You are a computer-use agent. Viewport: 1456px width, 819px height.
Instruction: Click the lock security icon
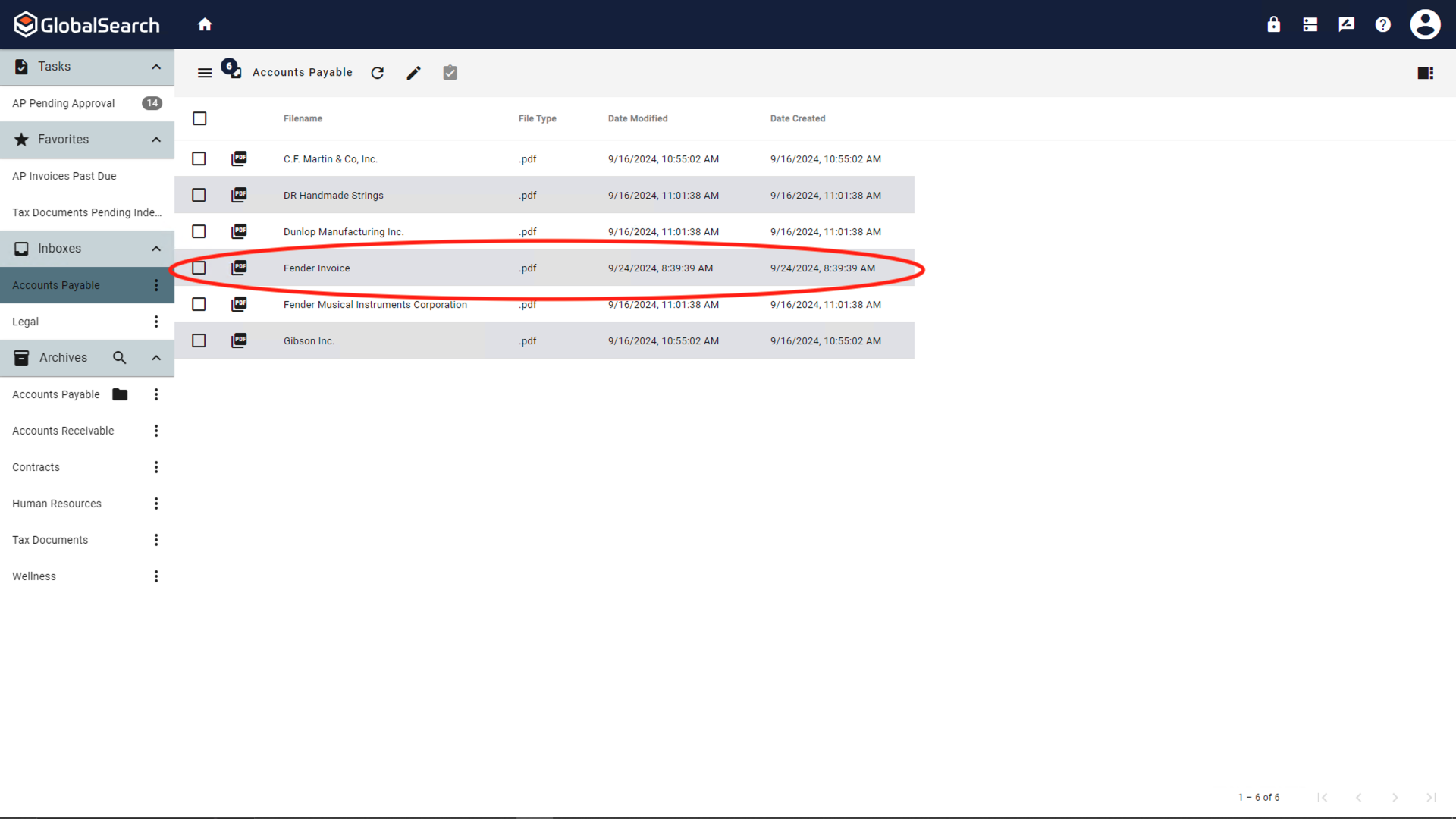[1273, 24]
